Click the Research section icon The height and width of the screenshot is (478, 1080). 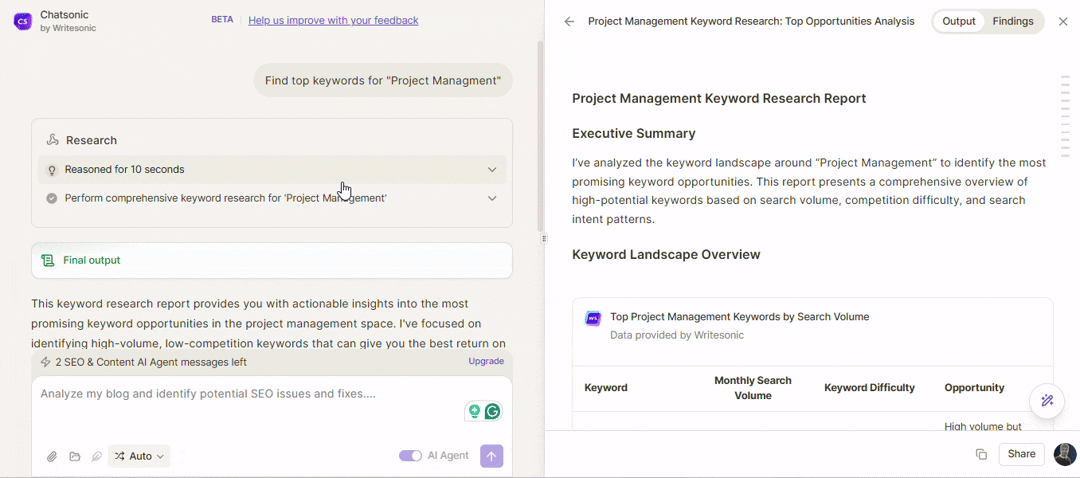click(x=53, y=140)
